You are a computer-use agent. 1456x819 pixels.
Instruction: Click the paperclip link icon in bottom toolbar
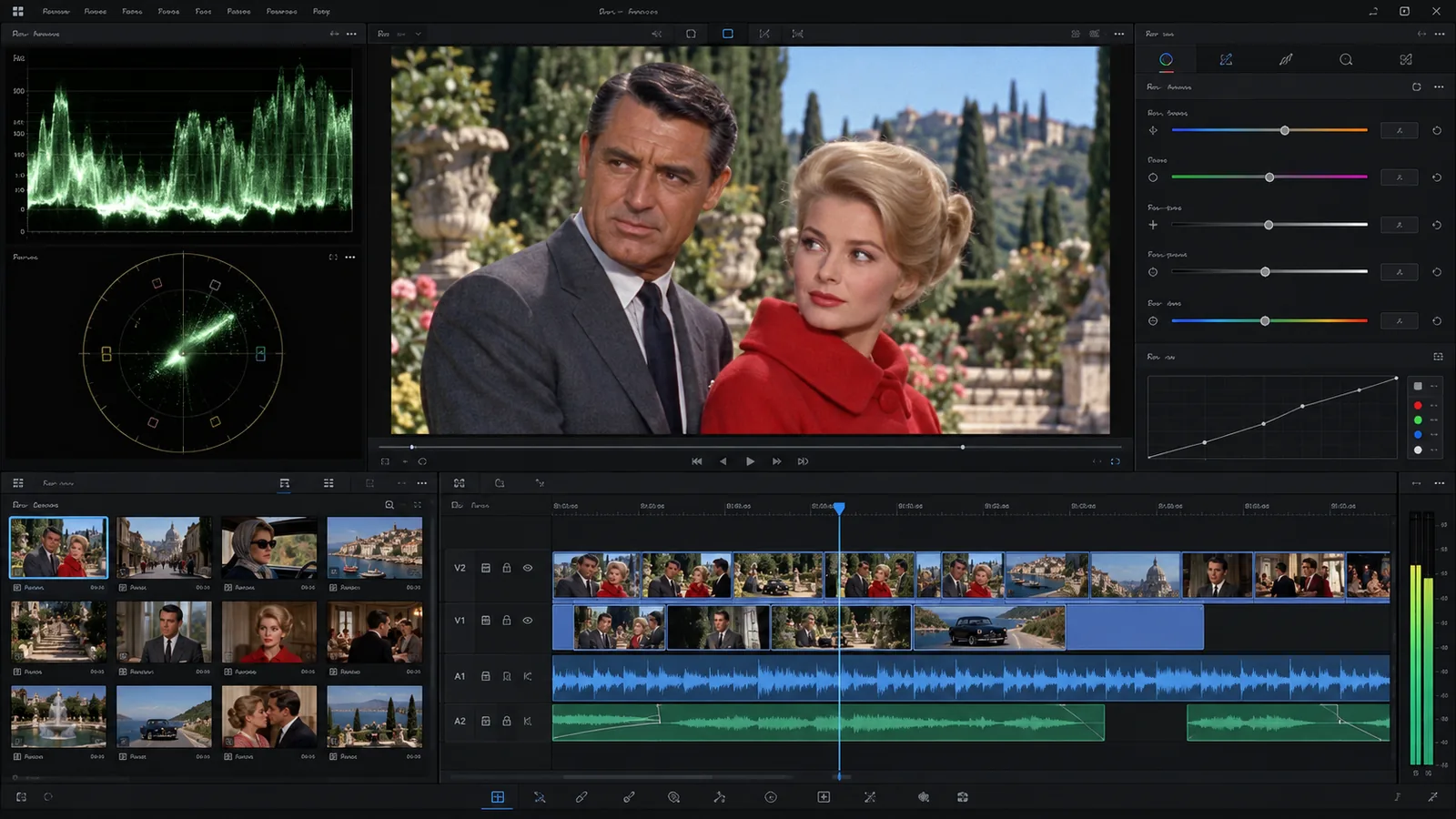tap(581, 797)
